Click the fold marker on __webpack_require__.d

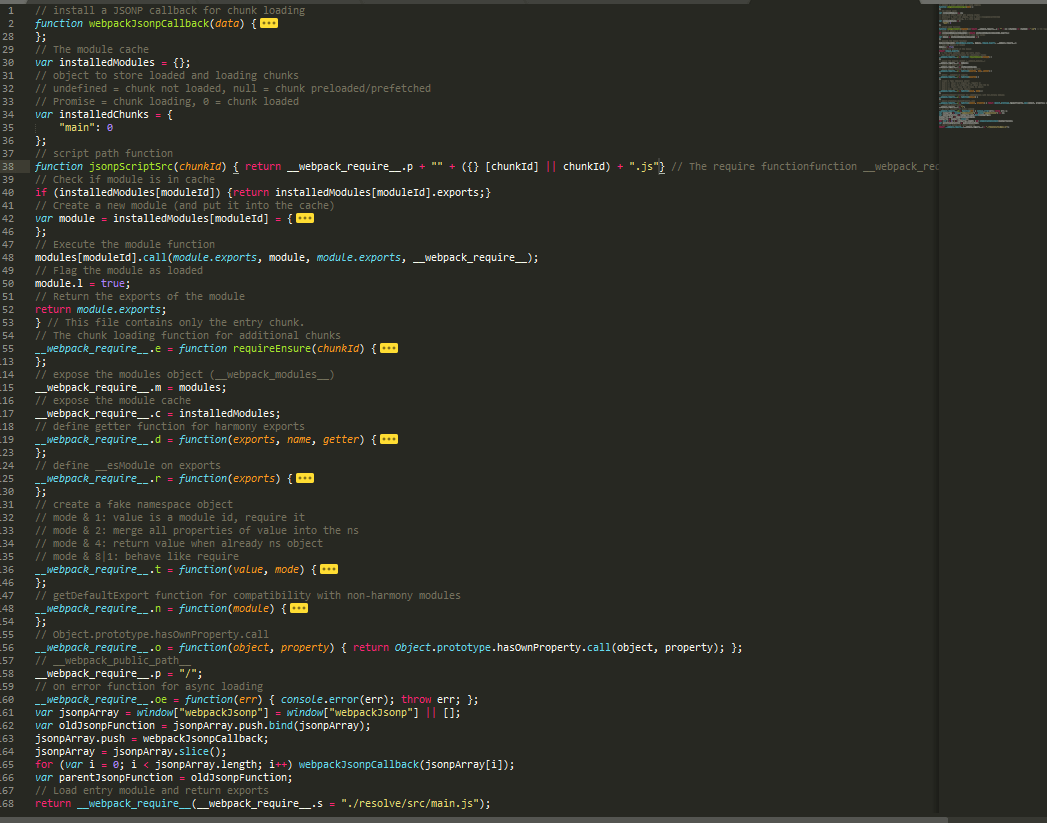pyautogui.click(x=389, y=439)
